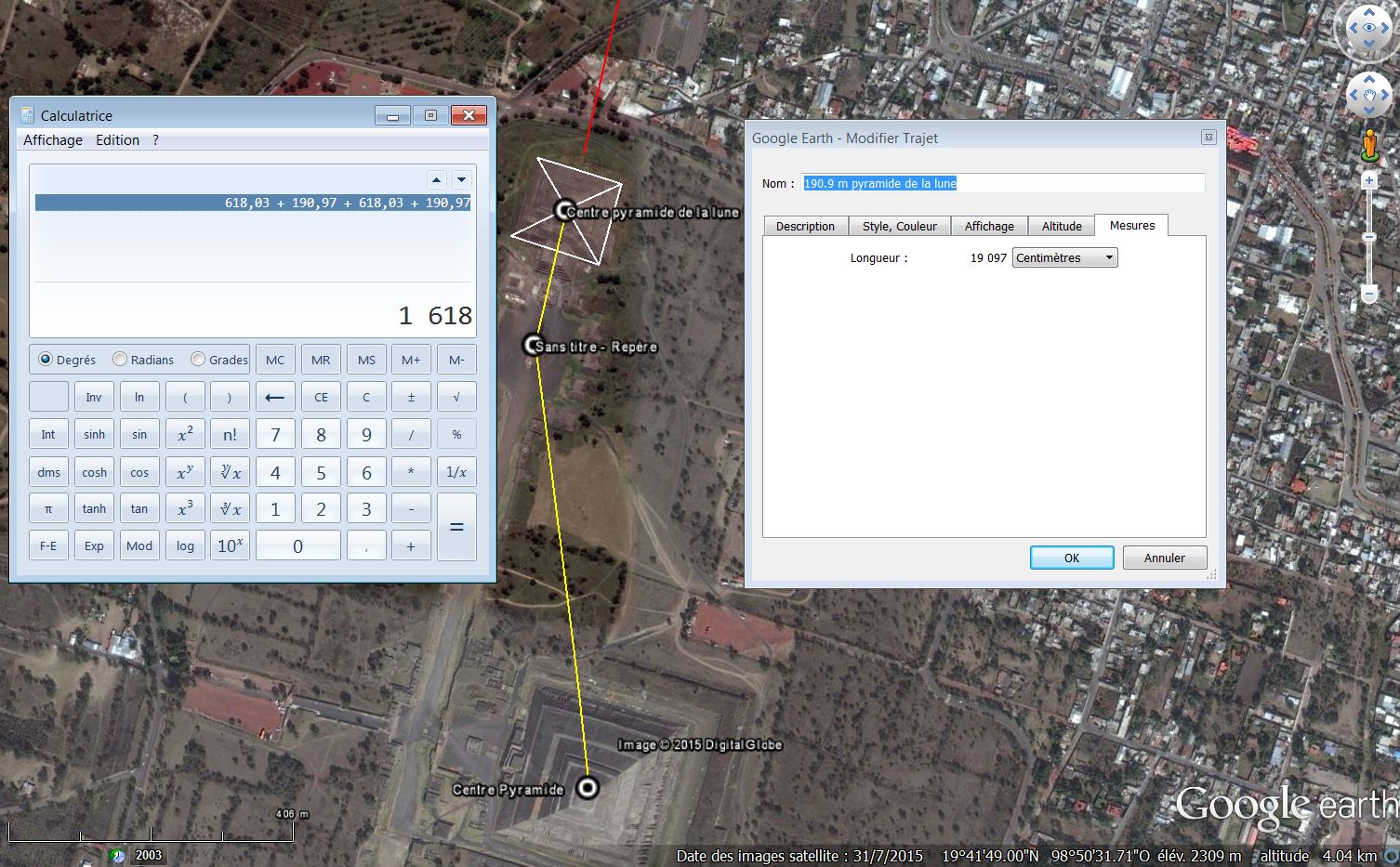Toggle F-E scientific notation
The width and height of the screenshot is (1400, 867).
pos(48,545)
